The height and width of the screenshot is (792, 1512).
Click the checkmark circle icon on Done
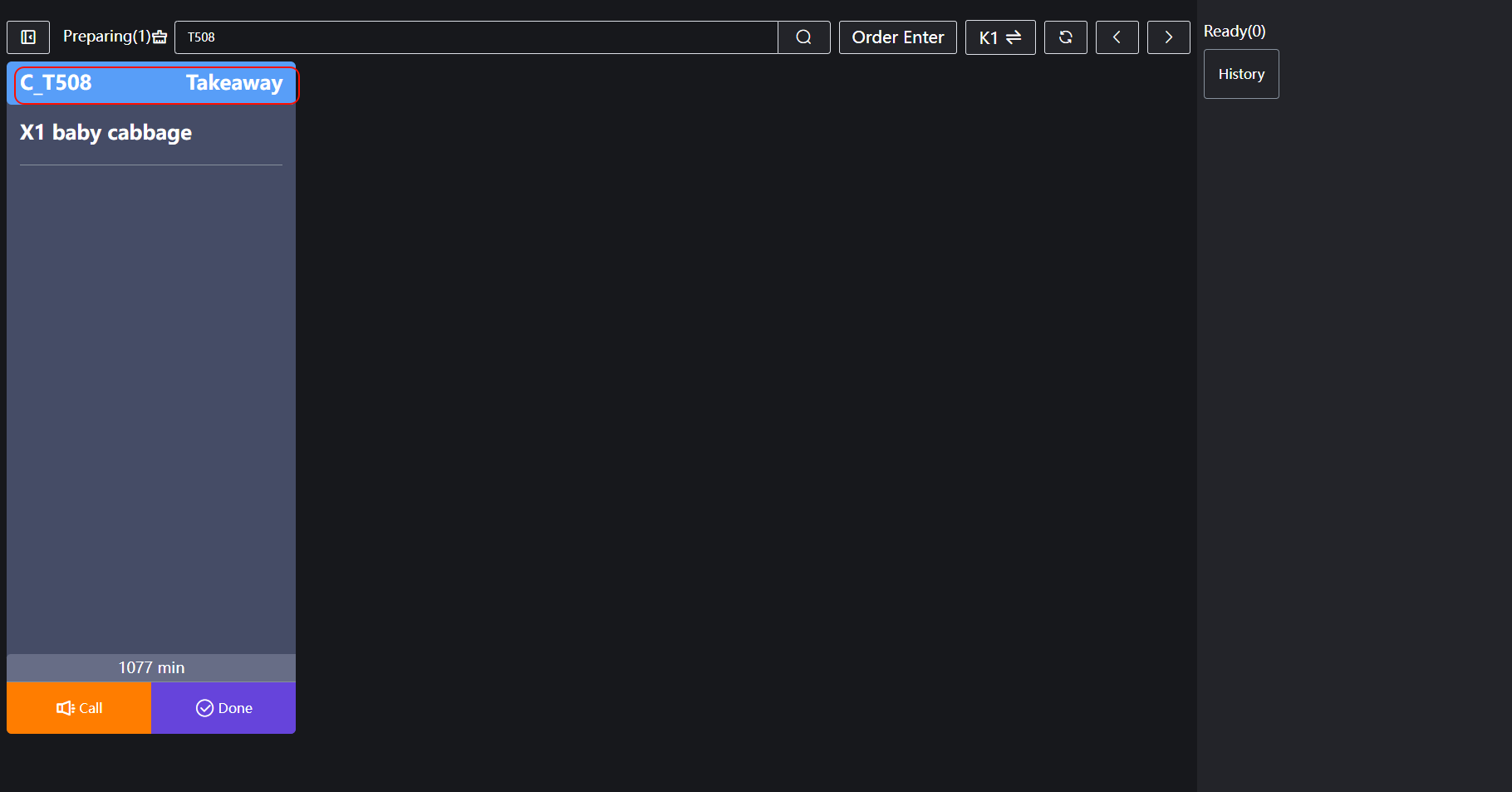click(x=204, y=708)
